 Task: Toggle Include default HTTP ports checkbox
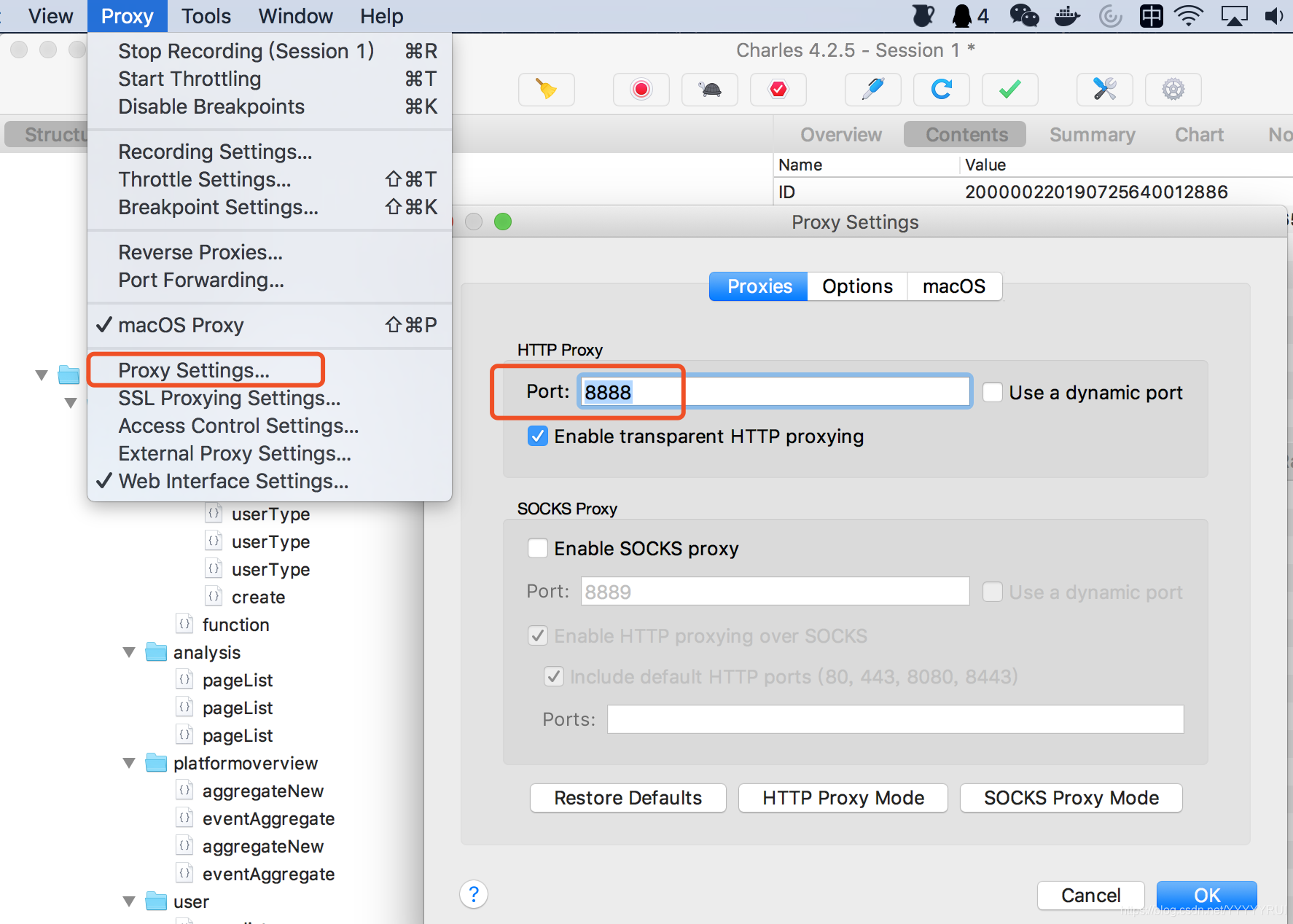554,676
